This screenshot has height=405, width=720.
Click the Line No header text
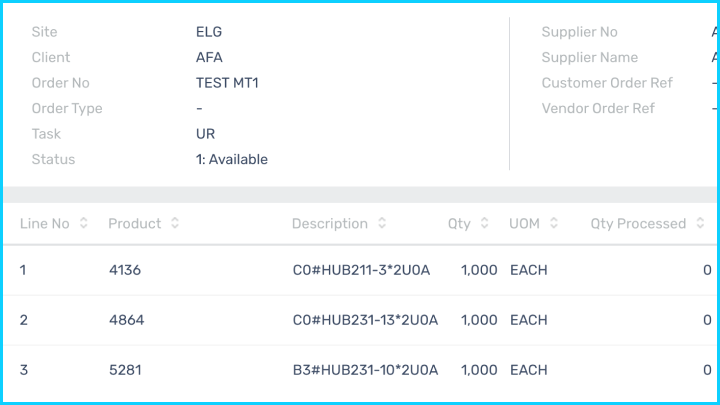coord(45,224)
